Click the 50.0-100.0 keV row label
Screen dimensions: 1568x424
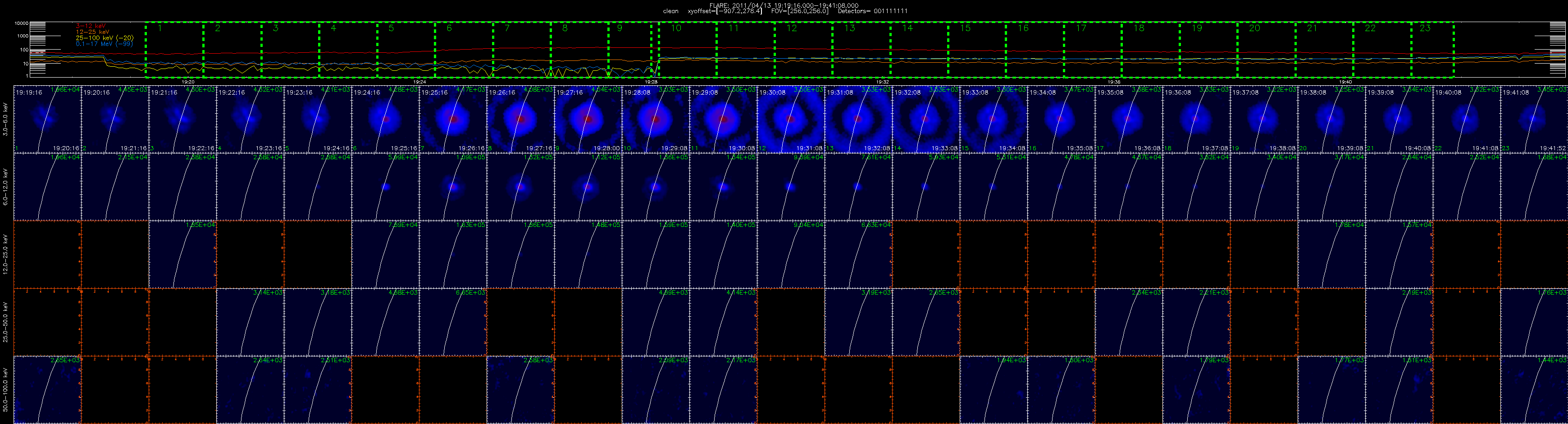[x=5, y=389]
